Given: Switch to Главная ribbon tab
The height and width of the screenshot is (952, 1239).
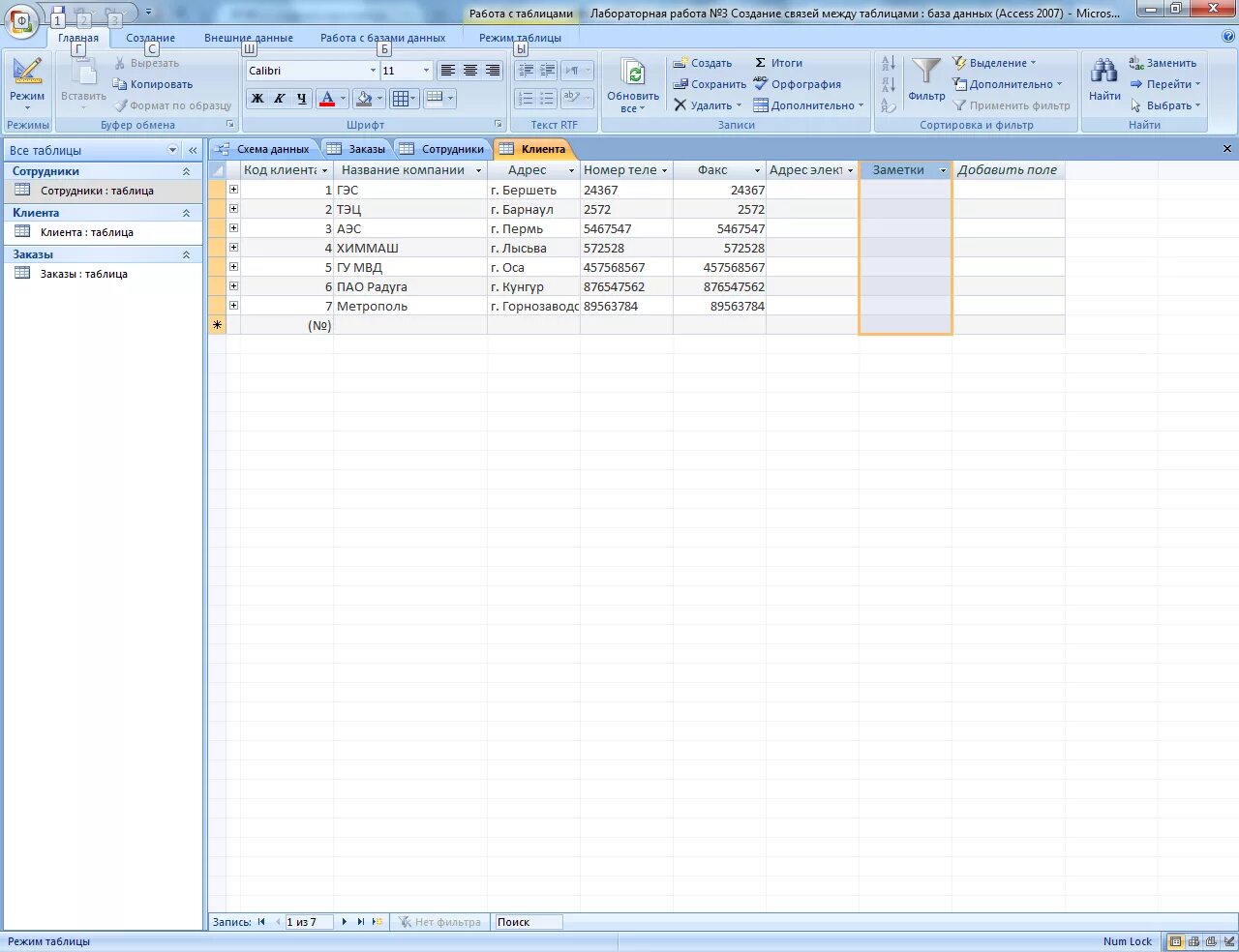Looking at the screenshot, I should click(78, 38).
